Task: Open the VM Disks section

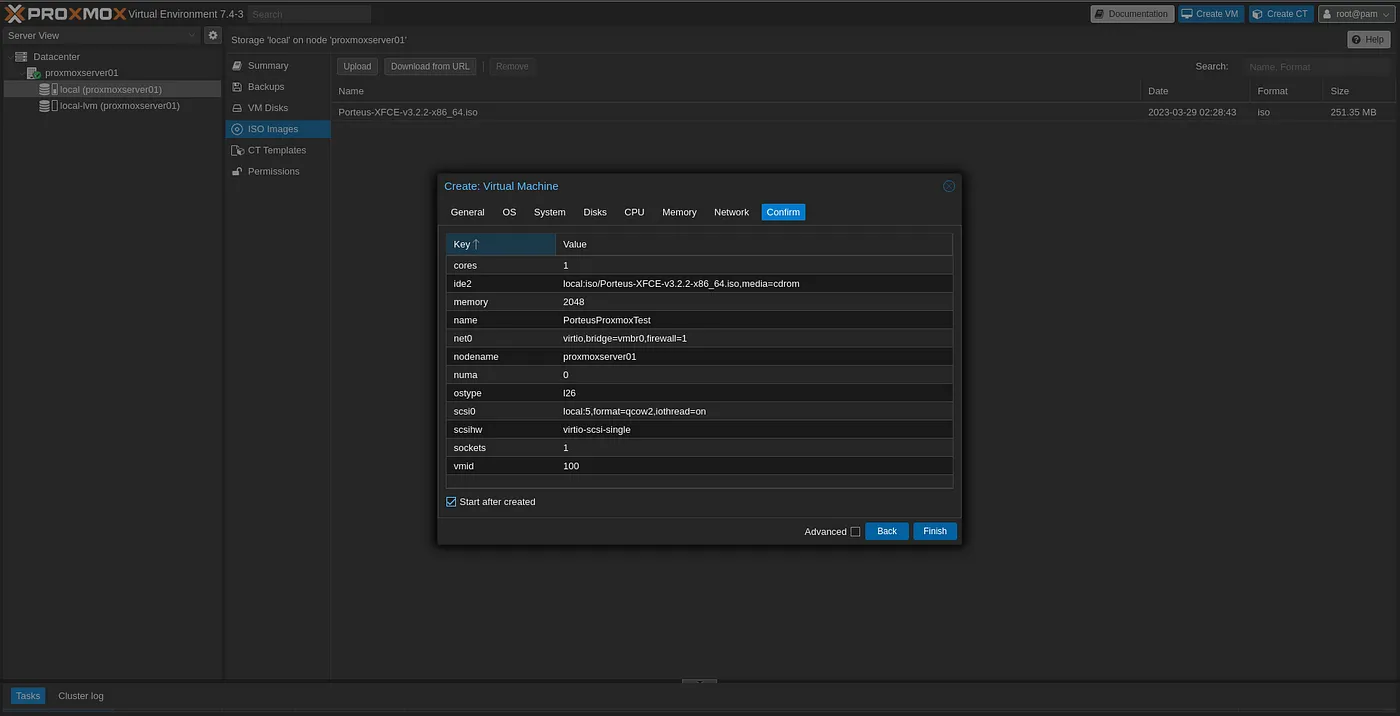Action: coord(267,108)
